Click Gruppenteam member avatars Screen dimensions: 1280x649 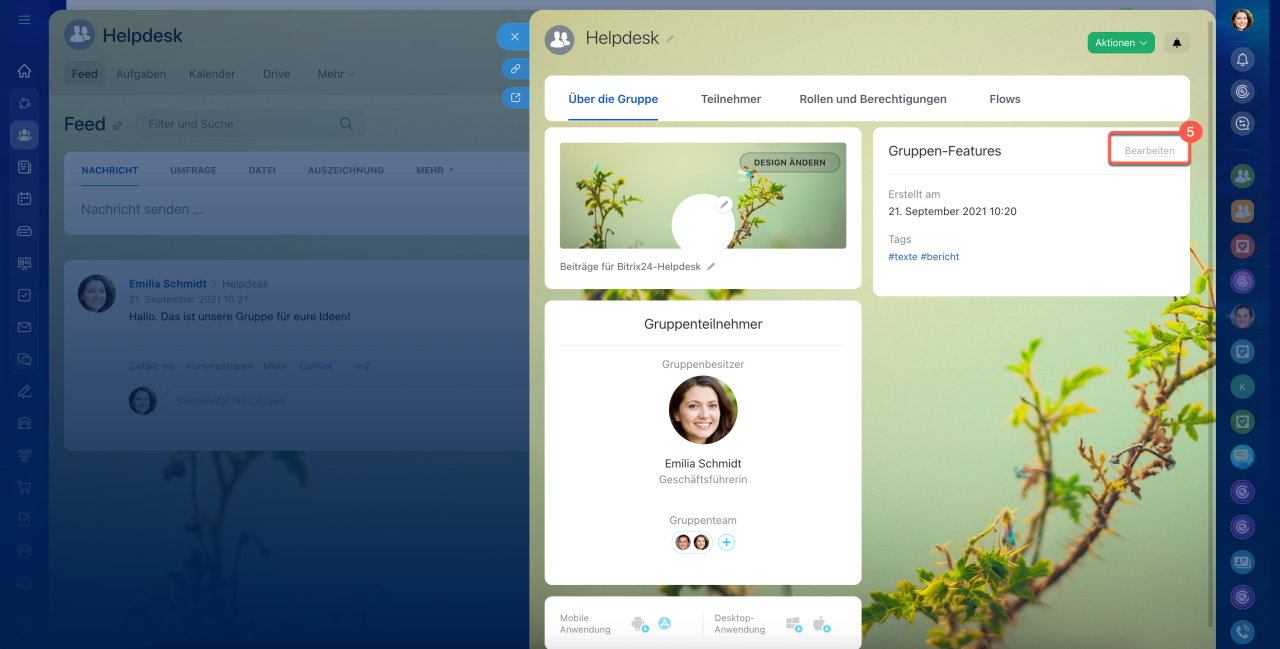click(x=692, y=542)
